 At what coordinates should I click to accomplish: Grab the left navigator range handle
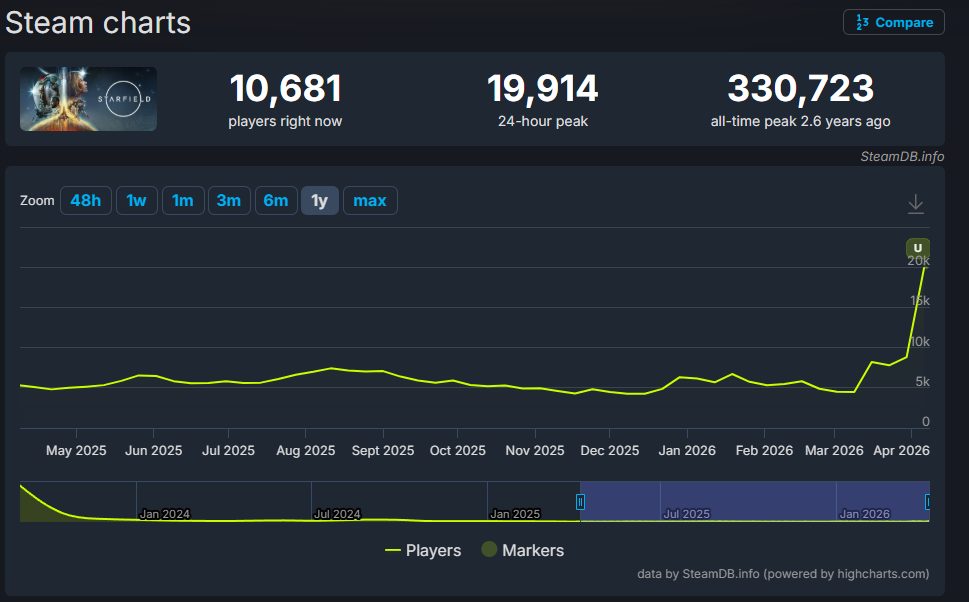[580, 501]
